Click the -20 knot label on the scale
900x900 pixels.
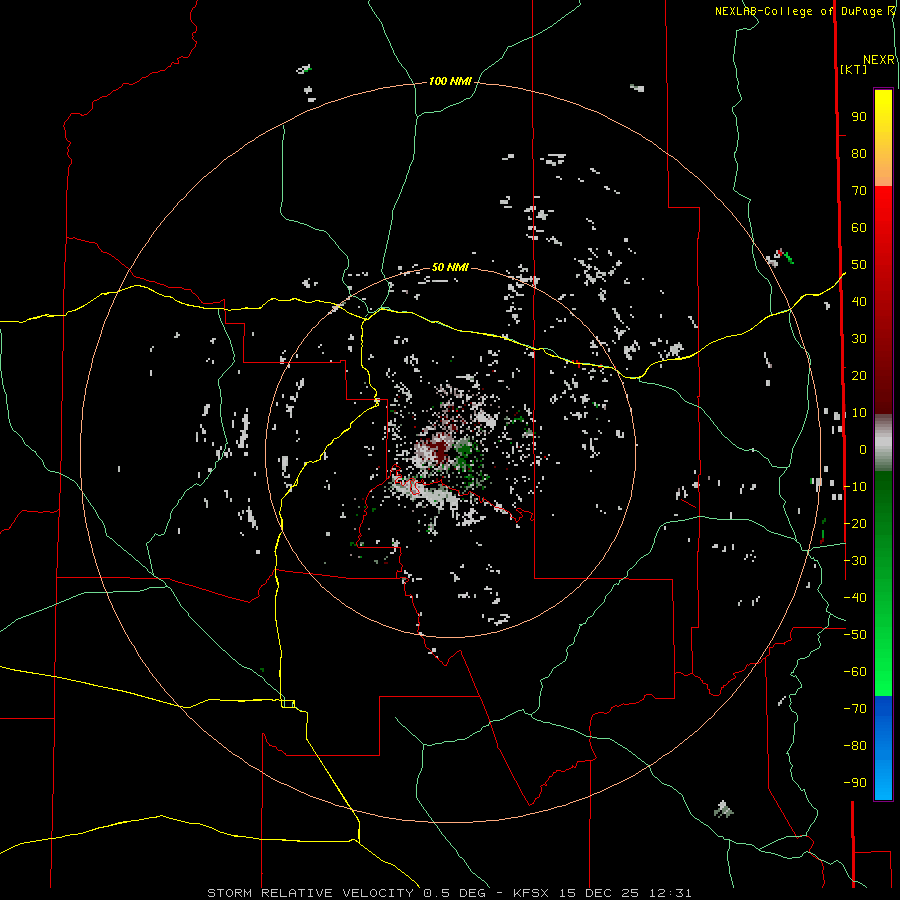pos(855,524)
